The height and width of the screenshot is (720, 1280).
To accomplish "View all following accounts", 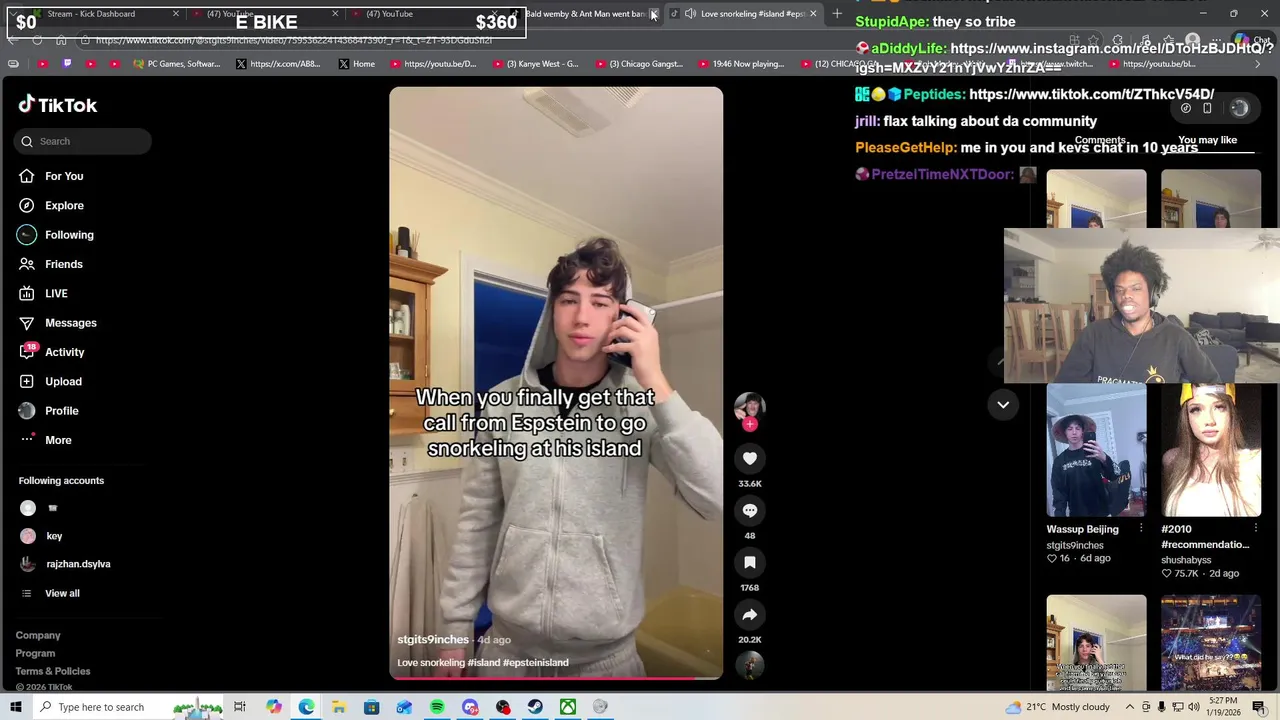I will (62, 593).
